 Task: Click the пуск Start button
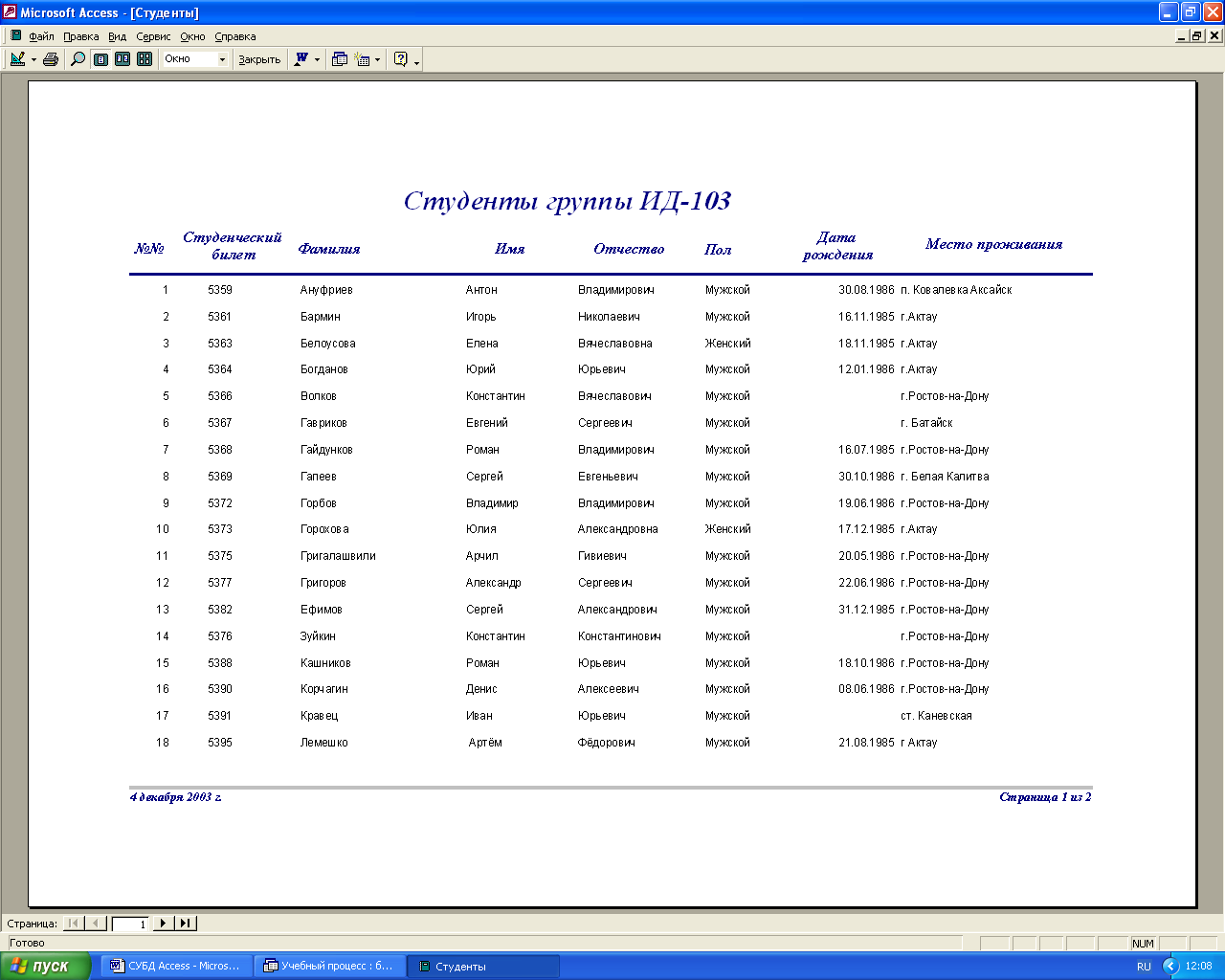click(x=45, y=966)
